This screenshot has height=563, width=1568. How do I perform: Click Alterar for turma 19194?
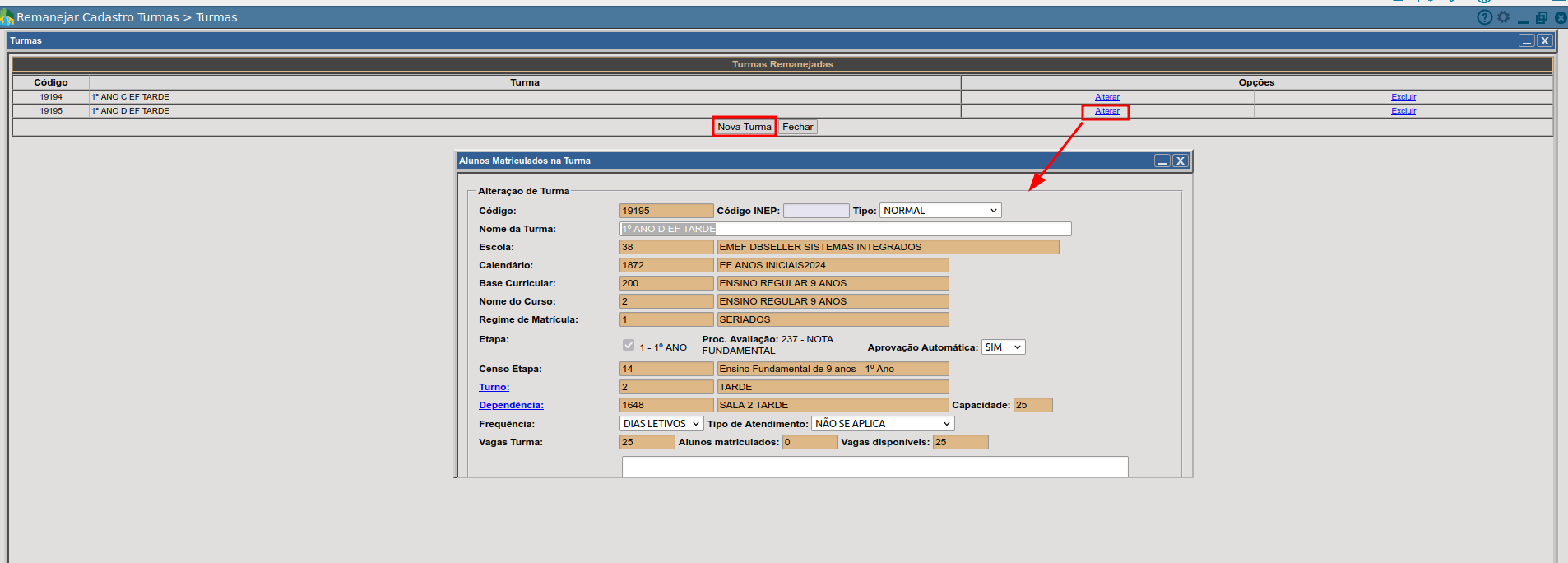(1107, 97)
